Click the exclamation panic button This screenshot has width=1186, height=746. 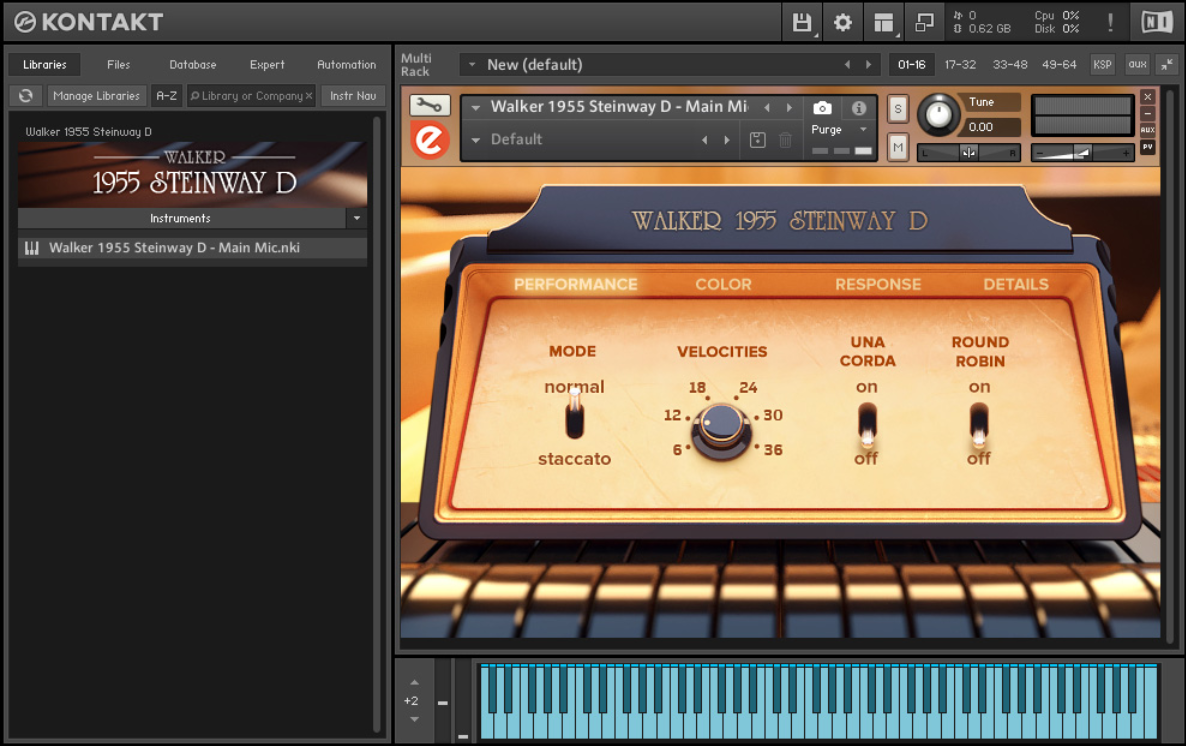tap(1110, 23)
